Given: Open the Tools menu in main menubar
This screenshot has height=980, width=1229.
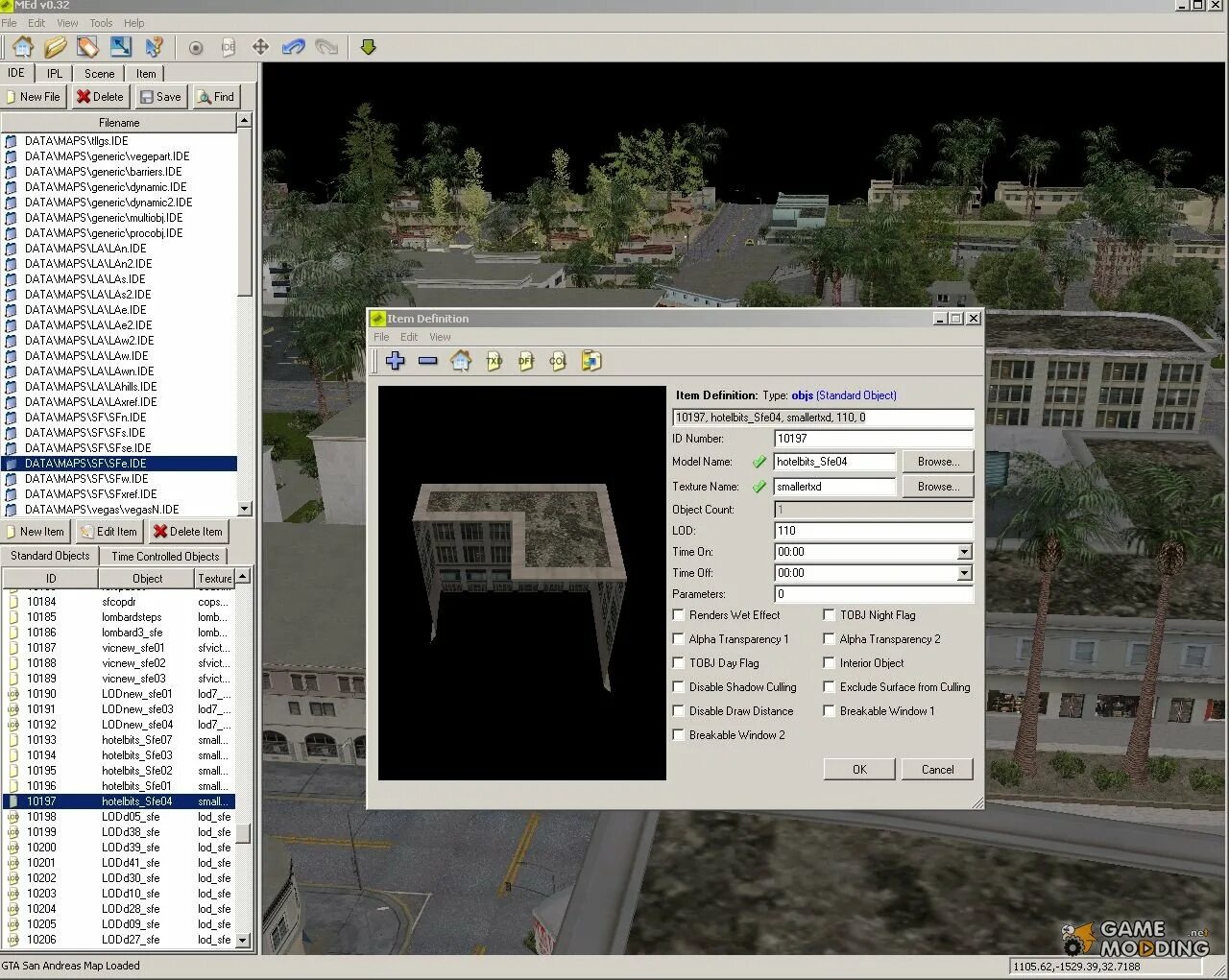Looking at the screenshot, I should tap(101, 23).
